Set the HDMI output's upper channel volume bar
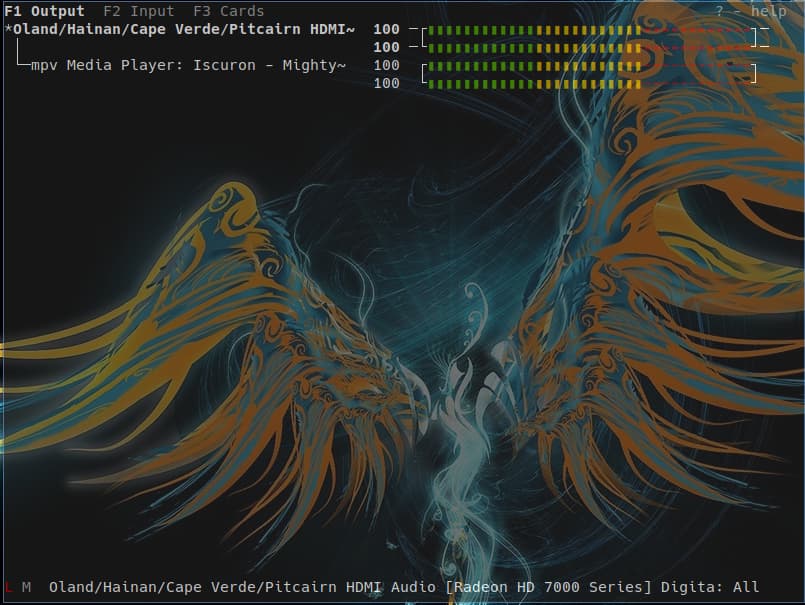This screenshot has height=605, width=805. click(x=589, y=31)
